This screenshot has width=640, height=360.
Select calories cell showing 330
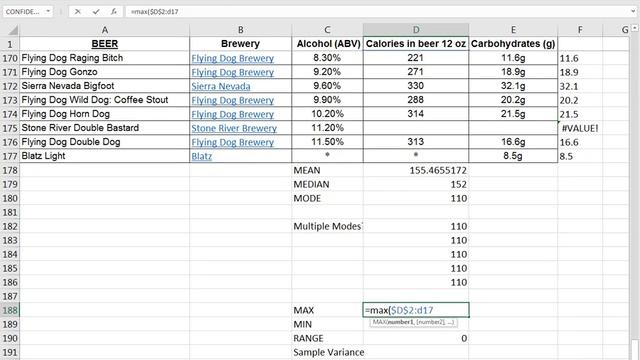[x=416, y=86]
